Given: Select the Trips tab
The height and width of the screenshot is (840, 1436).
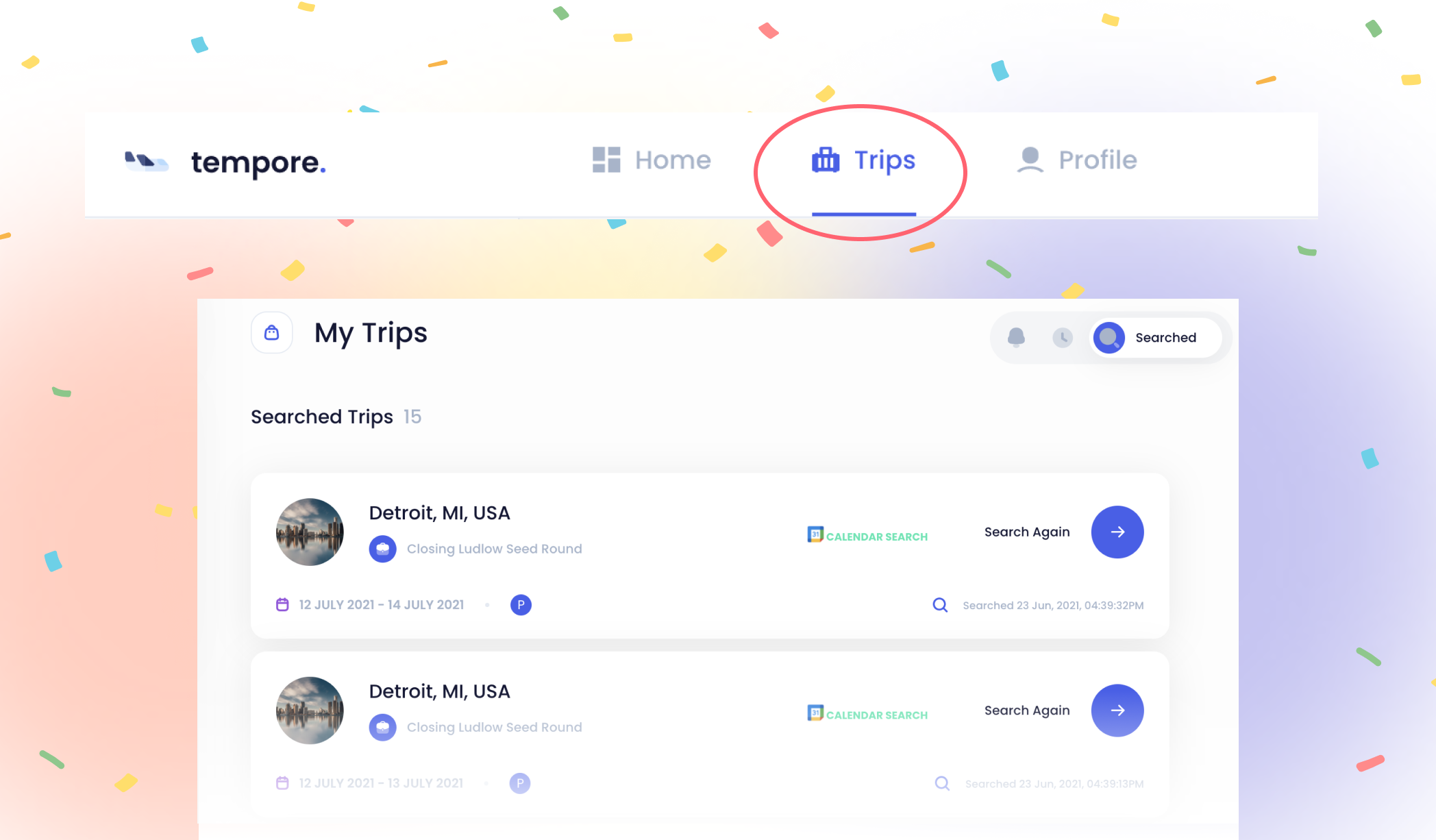Looking at the screenshot, I should point(863,160).
